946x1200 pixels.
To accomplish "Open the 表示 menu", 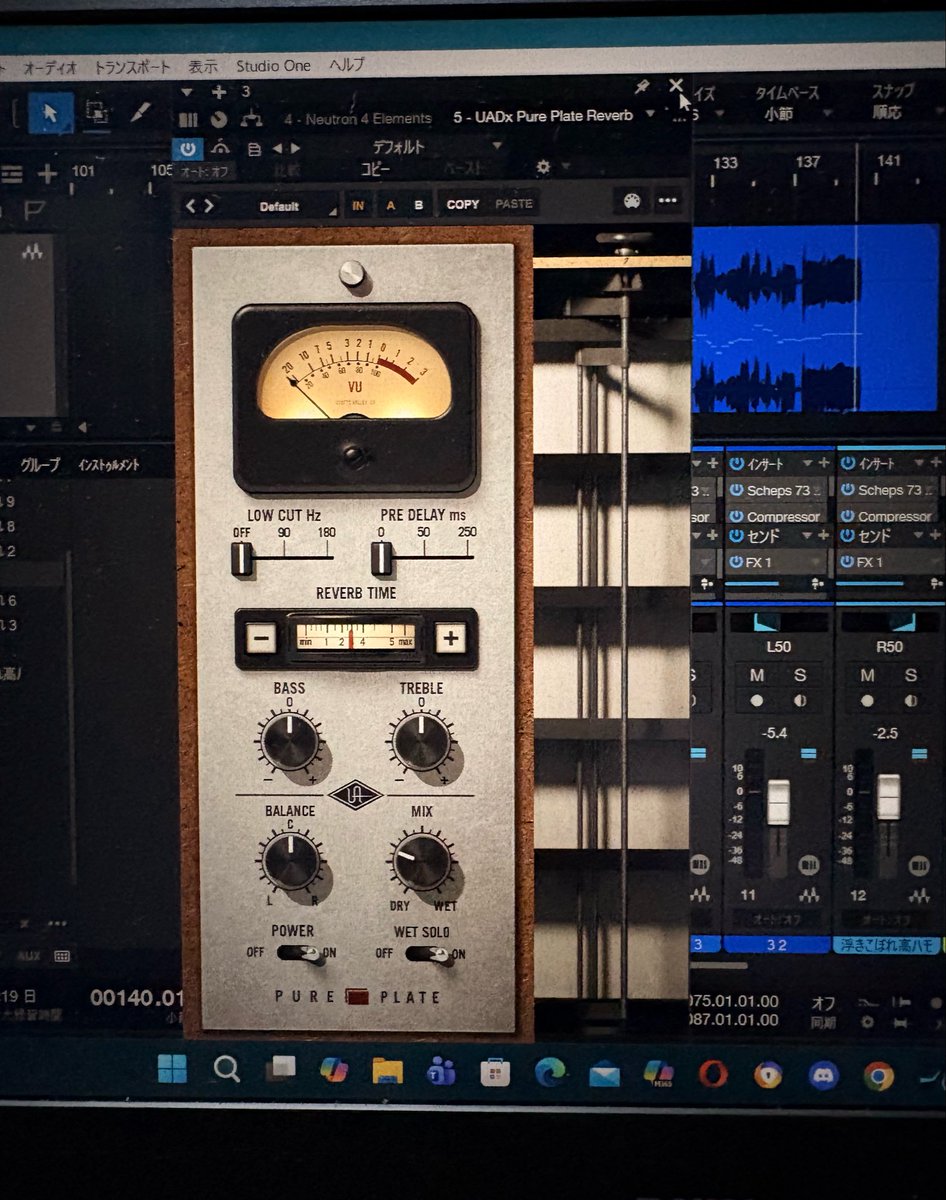I will tap(203, 66).
